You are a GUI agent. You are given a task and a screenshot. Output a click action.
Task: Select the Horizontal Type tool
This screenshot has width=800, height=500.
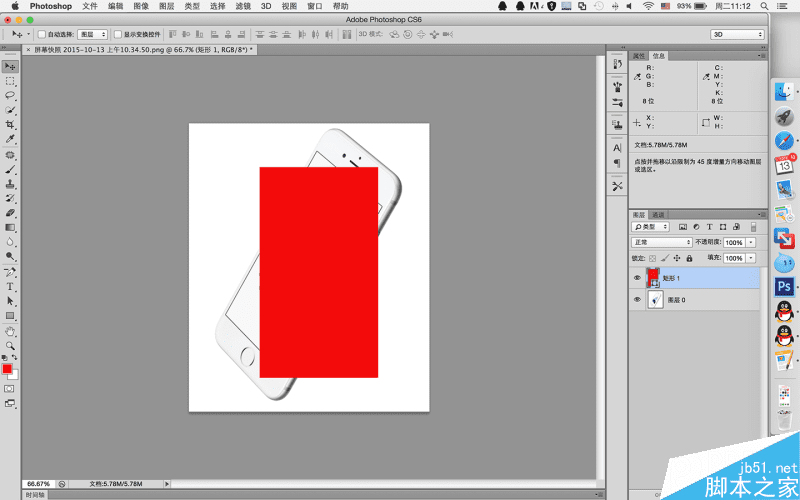(10, 286)
